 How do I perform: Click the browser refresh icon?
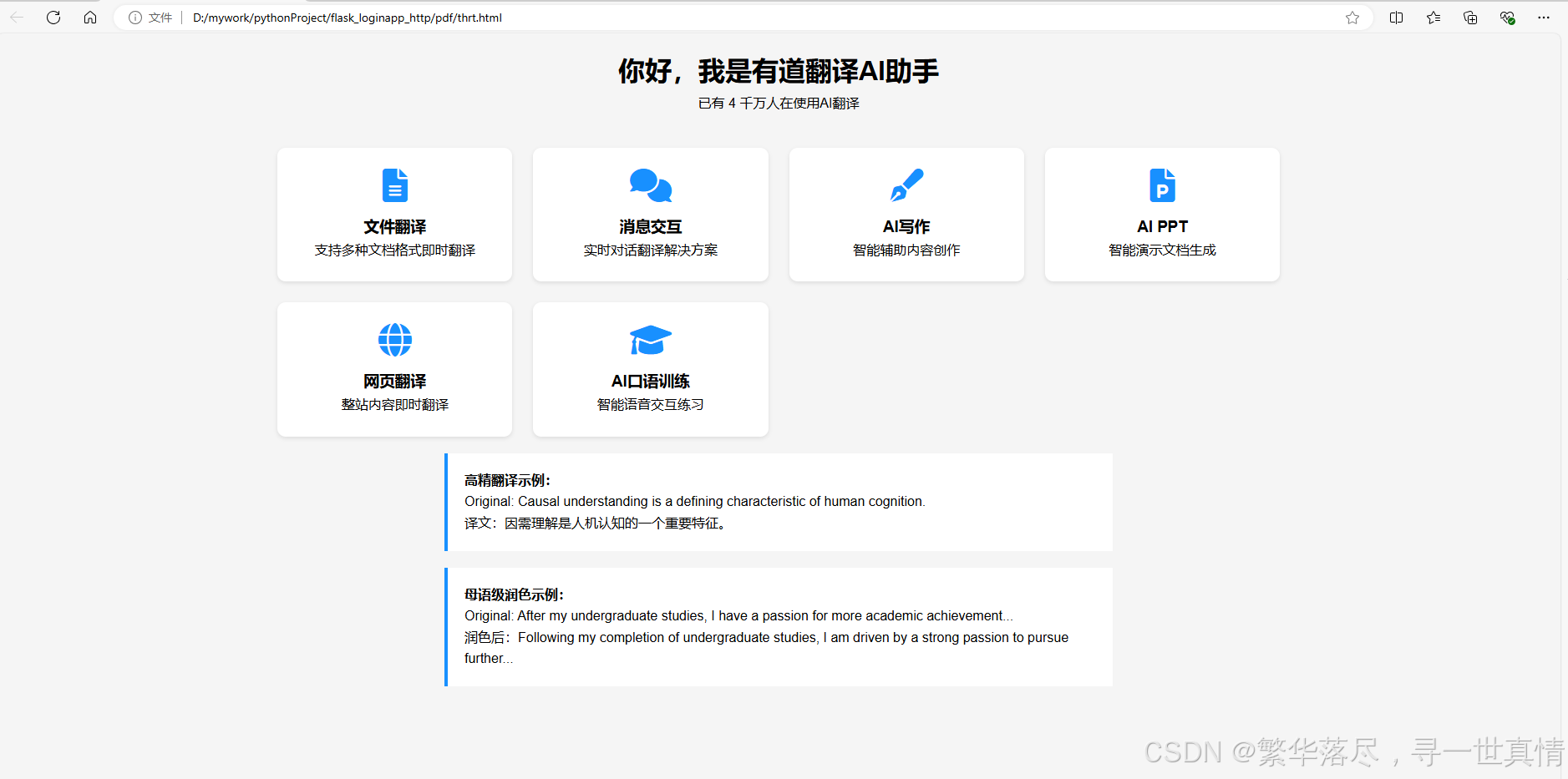pos(53,18)
